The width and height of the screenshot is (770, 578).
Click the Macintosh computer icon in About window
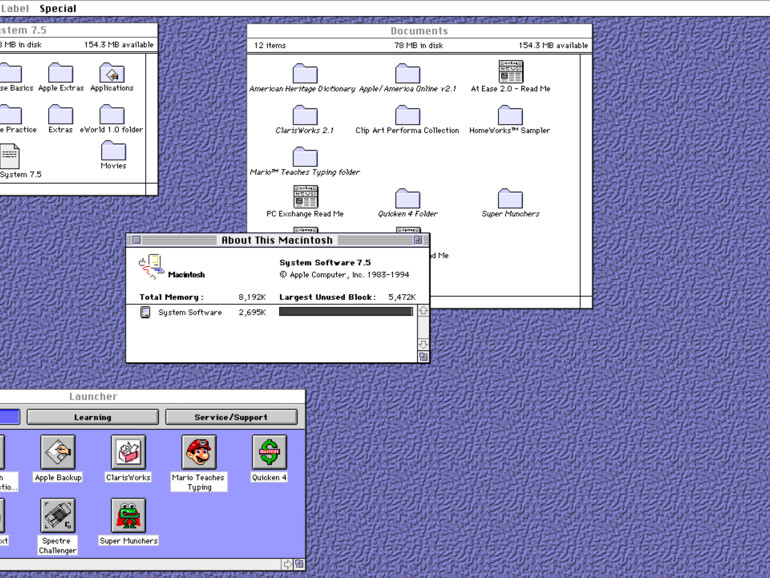(151, 267)
